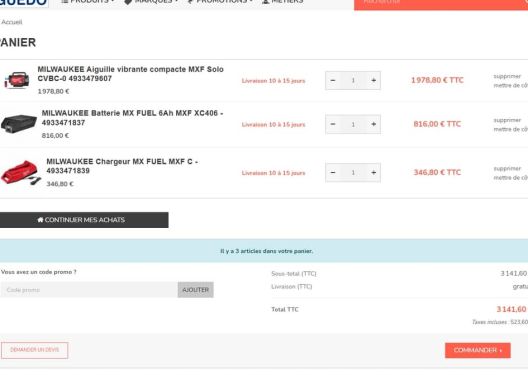
Task: Increase quantity of Aiguille vibrante compacte
Action: coord(373,80)
